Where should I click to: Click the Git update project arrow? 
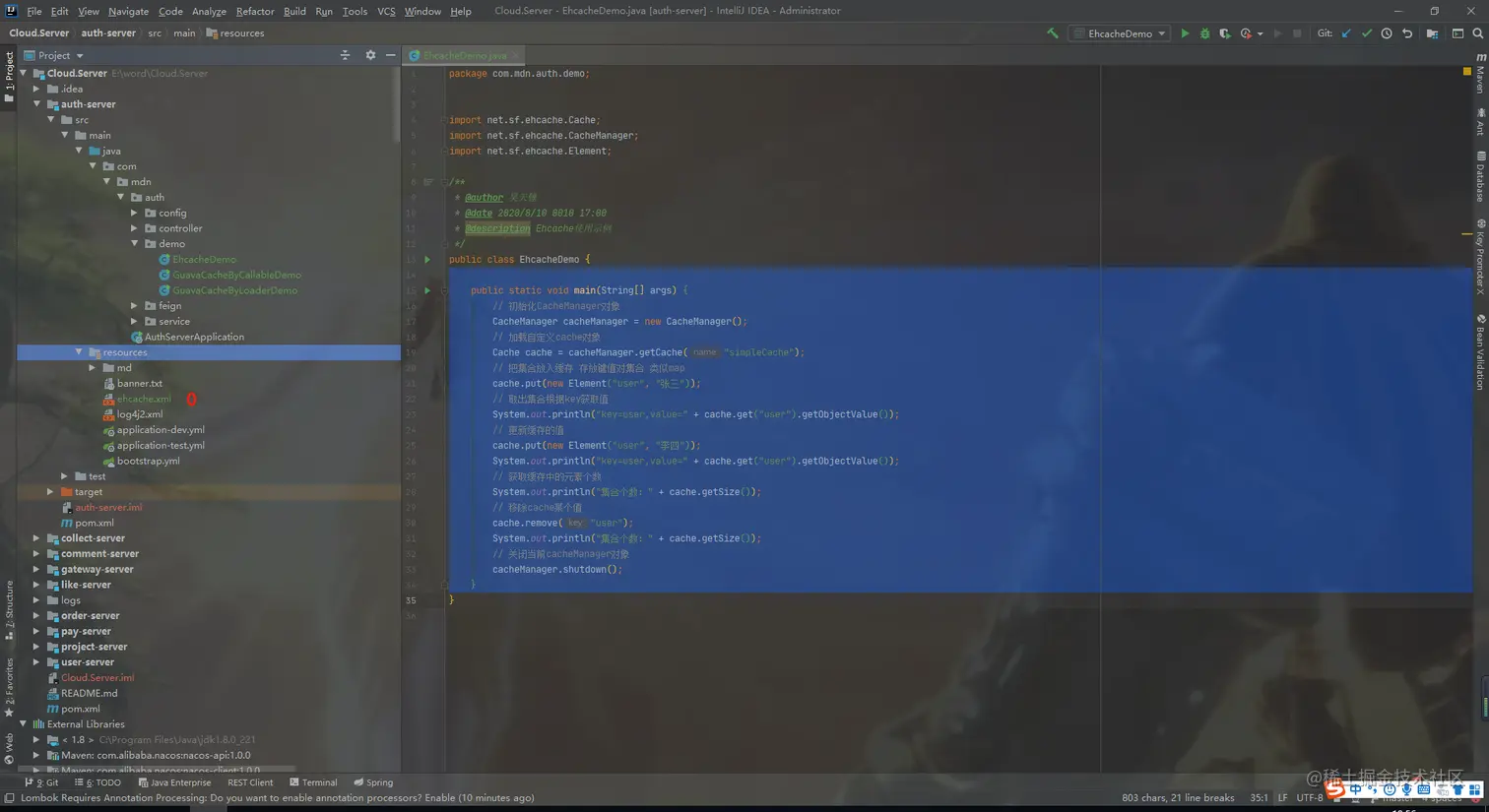(1346, 33)
